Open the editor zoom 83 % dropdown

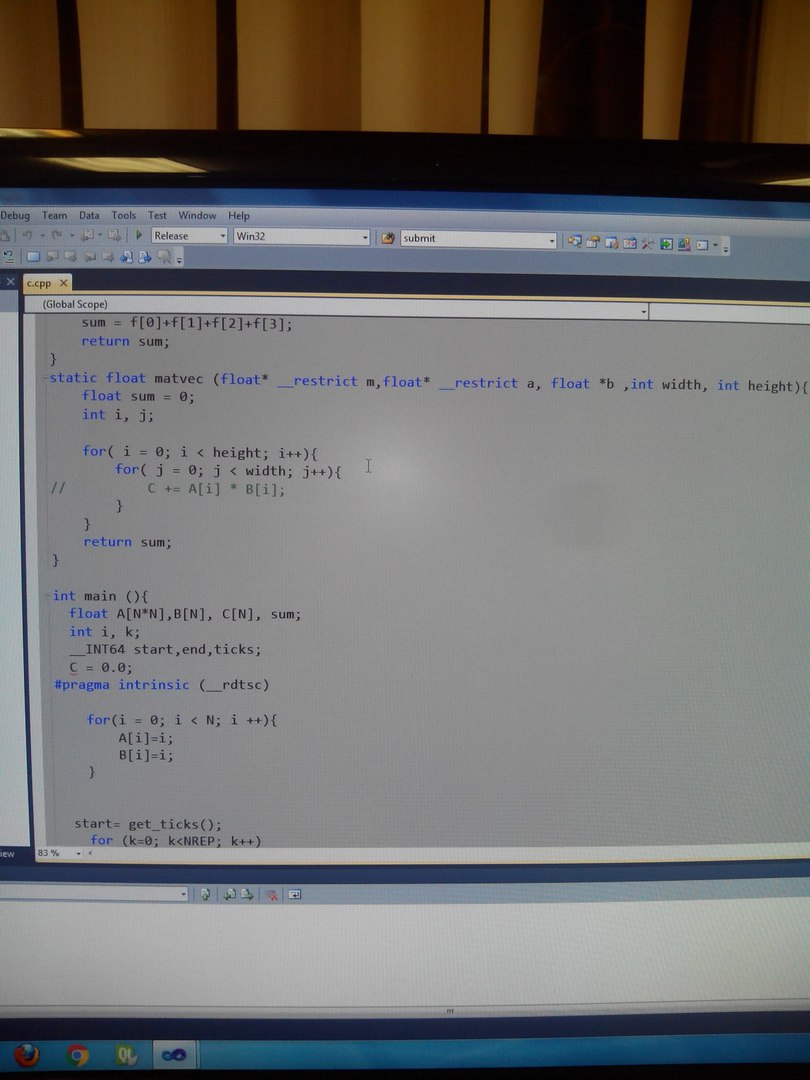(78, 853)
